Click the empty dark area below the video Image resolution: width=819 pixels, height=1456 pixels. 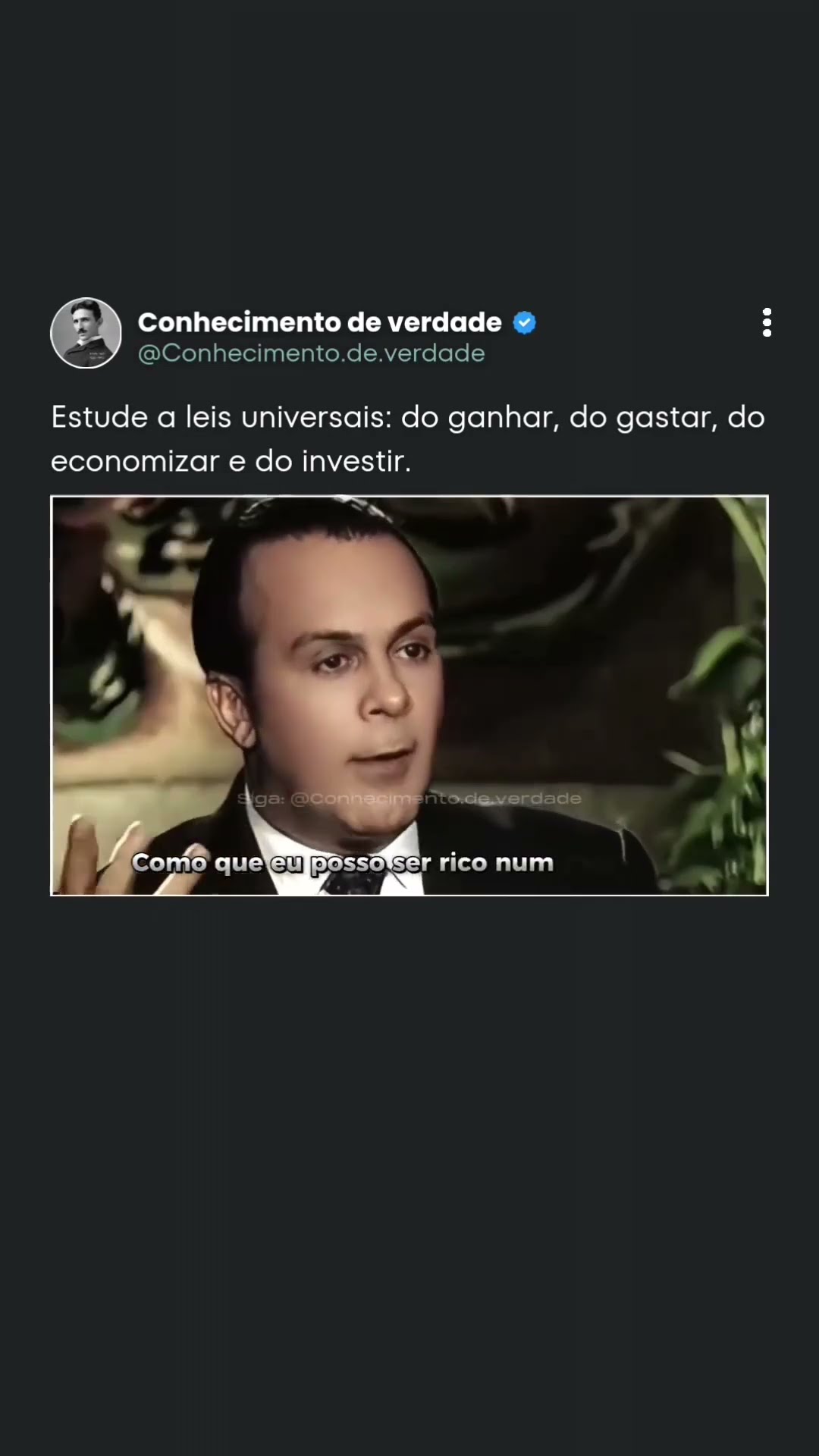(409, 1175)
